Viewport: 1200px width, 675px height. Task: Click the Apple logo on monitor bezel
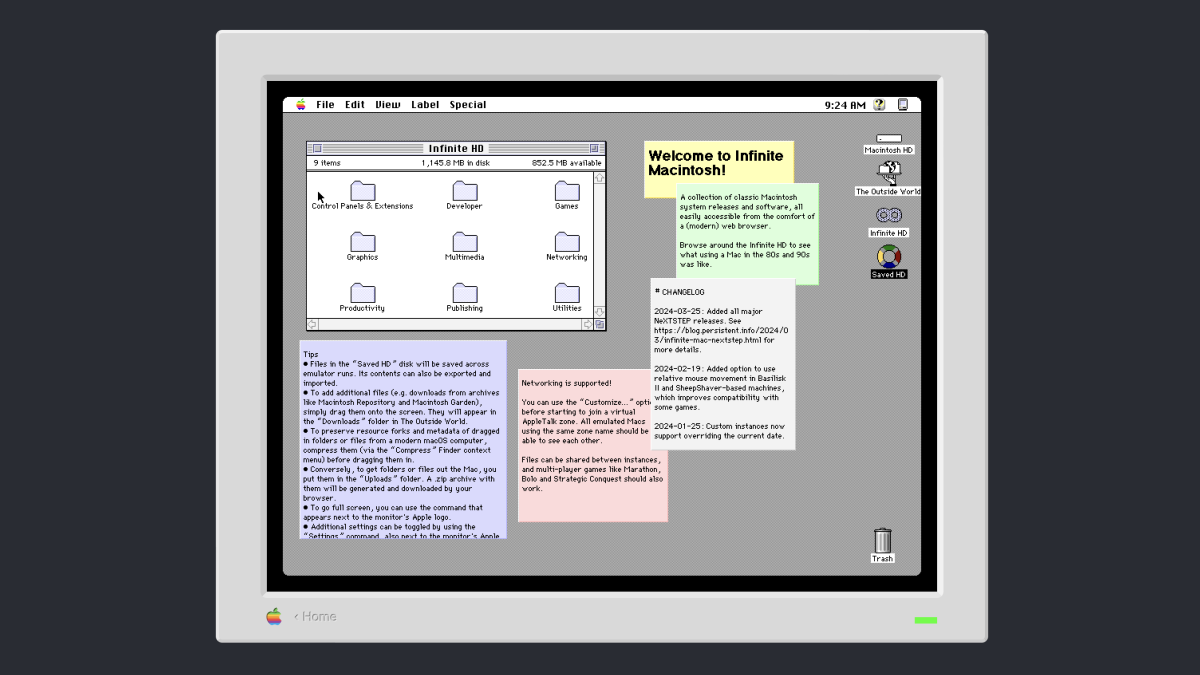point(274,616)
